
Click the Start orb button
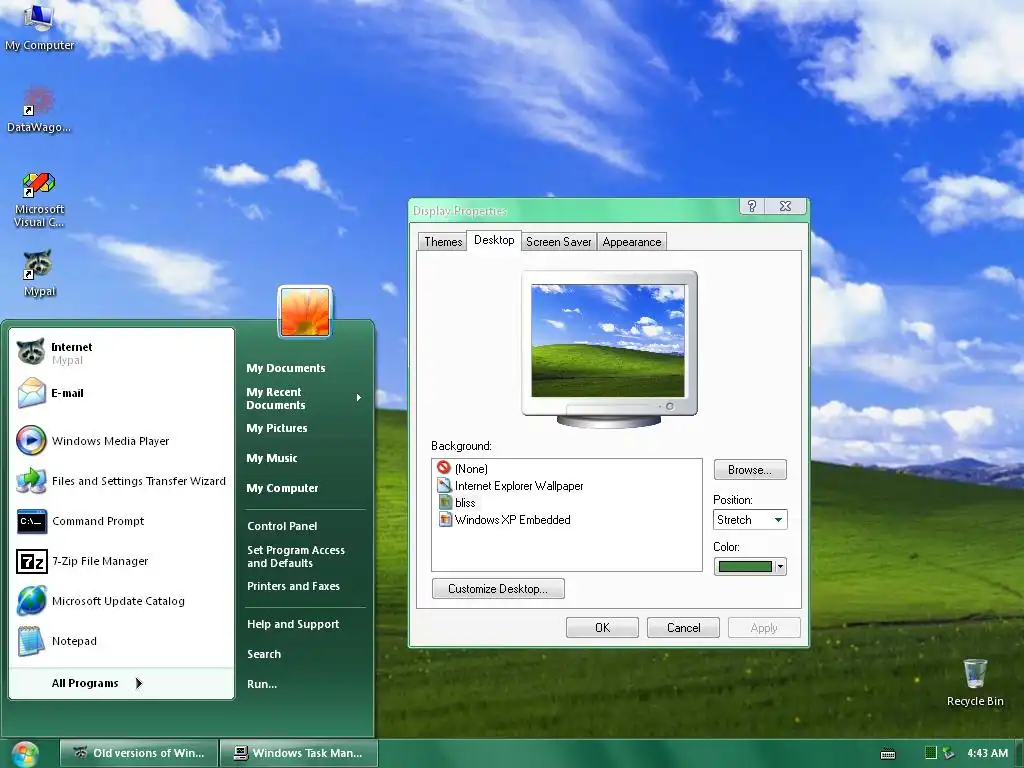pyautogui.click(x=25, y=754)
